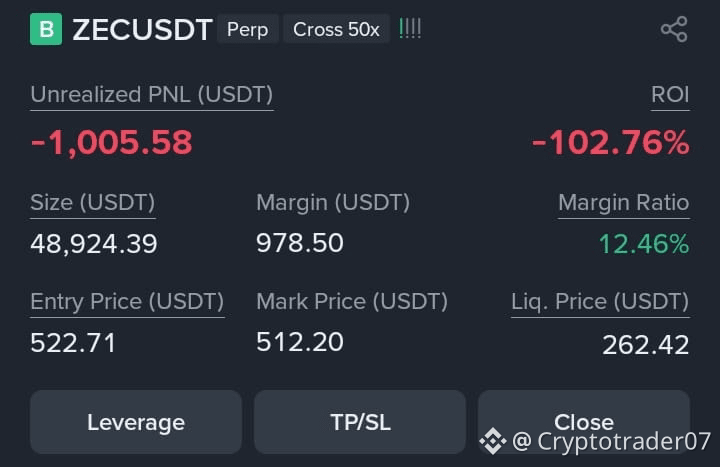This screenshot has height=467, width=720.
Task: Tap the 262.42 liquidation price value
Action: (x=646, y=344)
